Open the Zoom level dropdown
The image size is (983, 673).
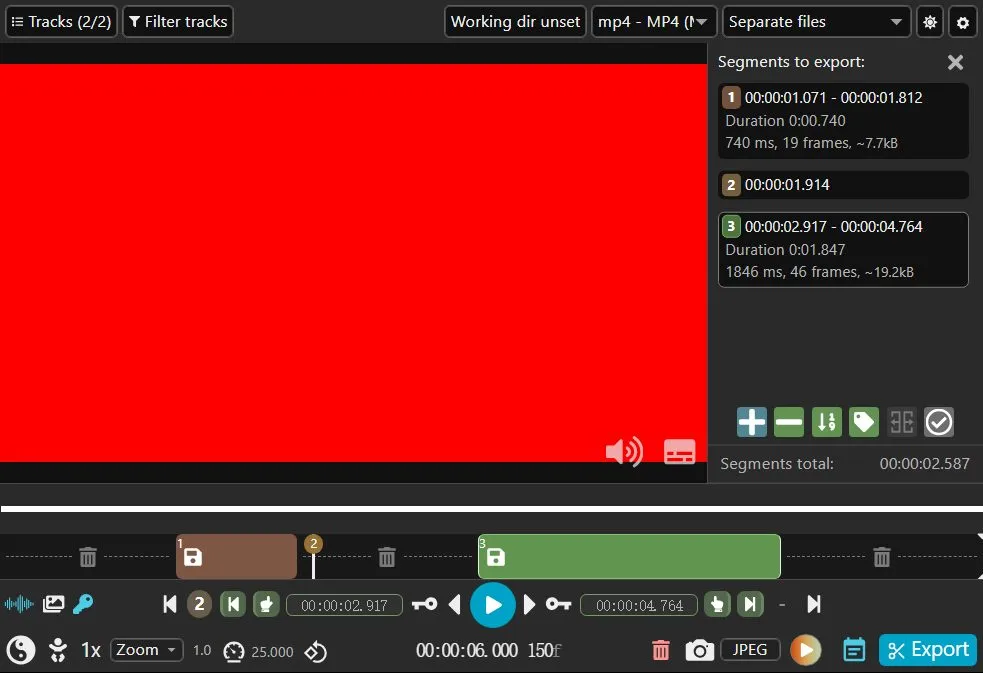coord(147,650)
